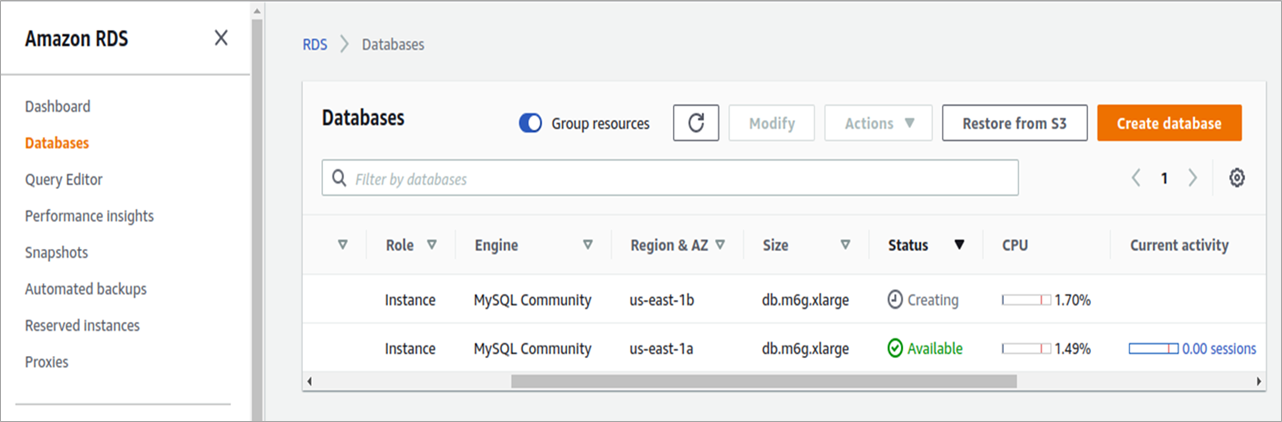
Task: Click MySQL Community in the us-east-1a row
Action: click(533, 349)
